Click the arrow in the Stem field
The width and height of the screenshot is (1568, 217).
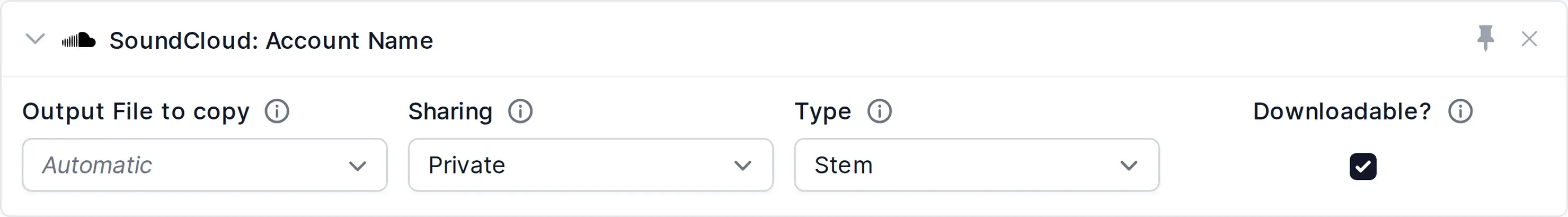click(1129, 166)
